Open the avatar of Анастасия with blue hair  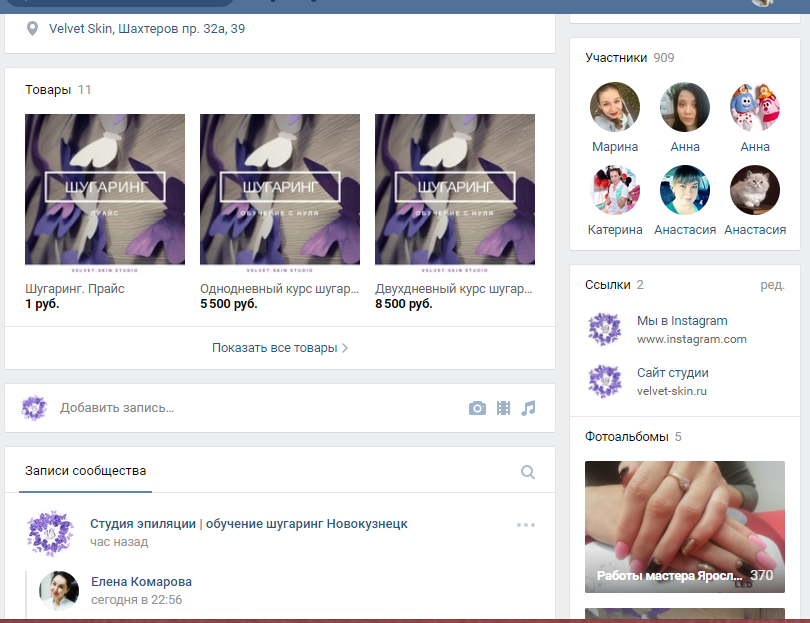click(685, 190)
